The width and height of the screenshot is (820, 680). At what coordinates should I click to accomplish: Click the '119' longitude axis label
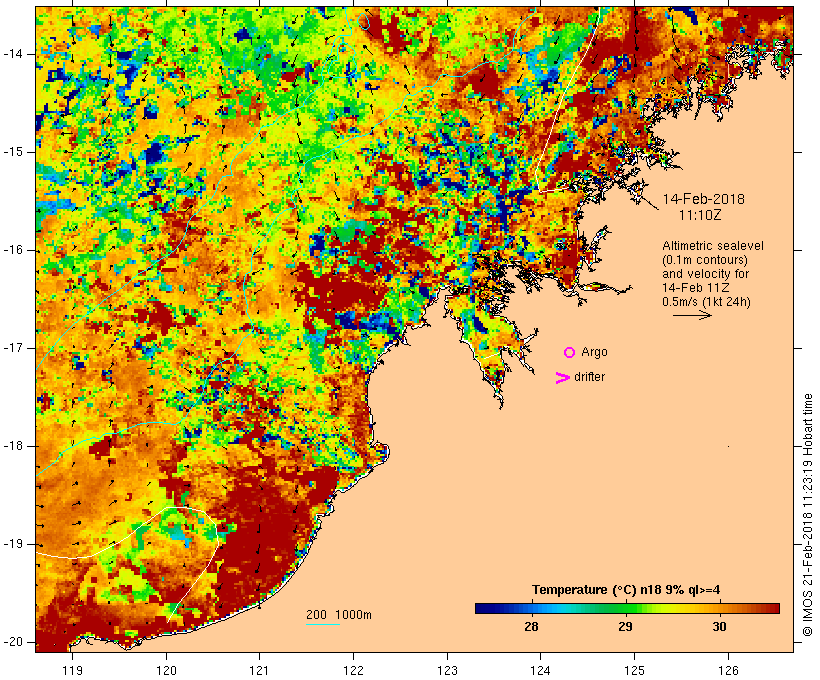click(72, 670)
